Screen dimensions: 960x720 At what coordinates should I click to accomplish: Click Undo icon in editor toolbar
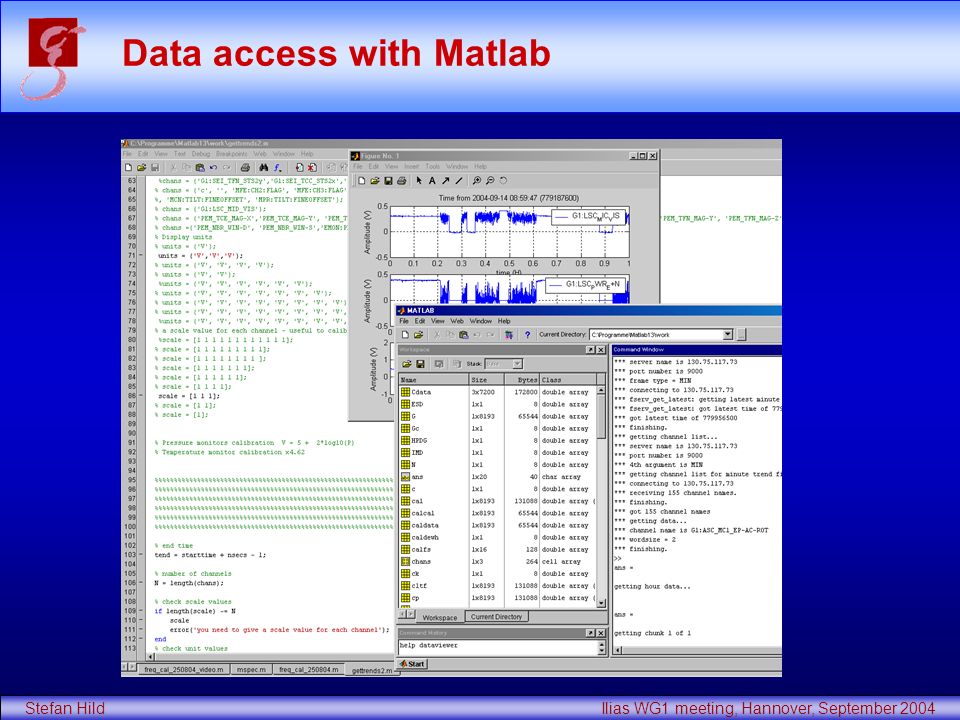point(213,167)
